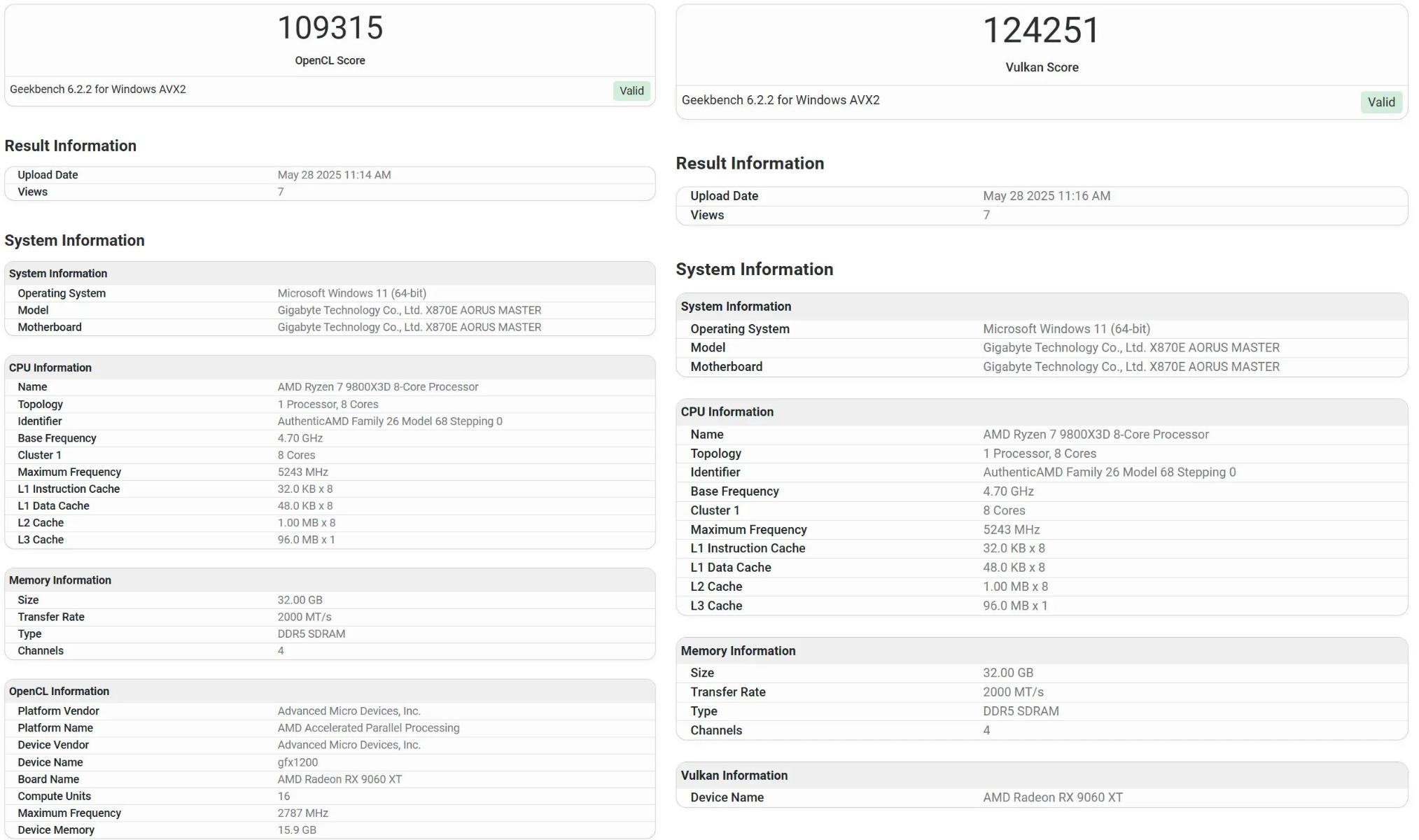Click the Board Name AMD Radeon RX 9060 XT

[x=340, y=779]
